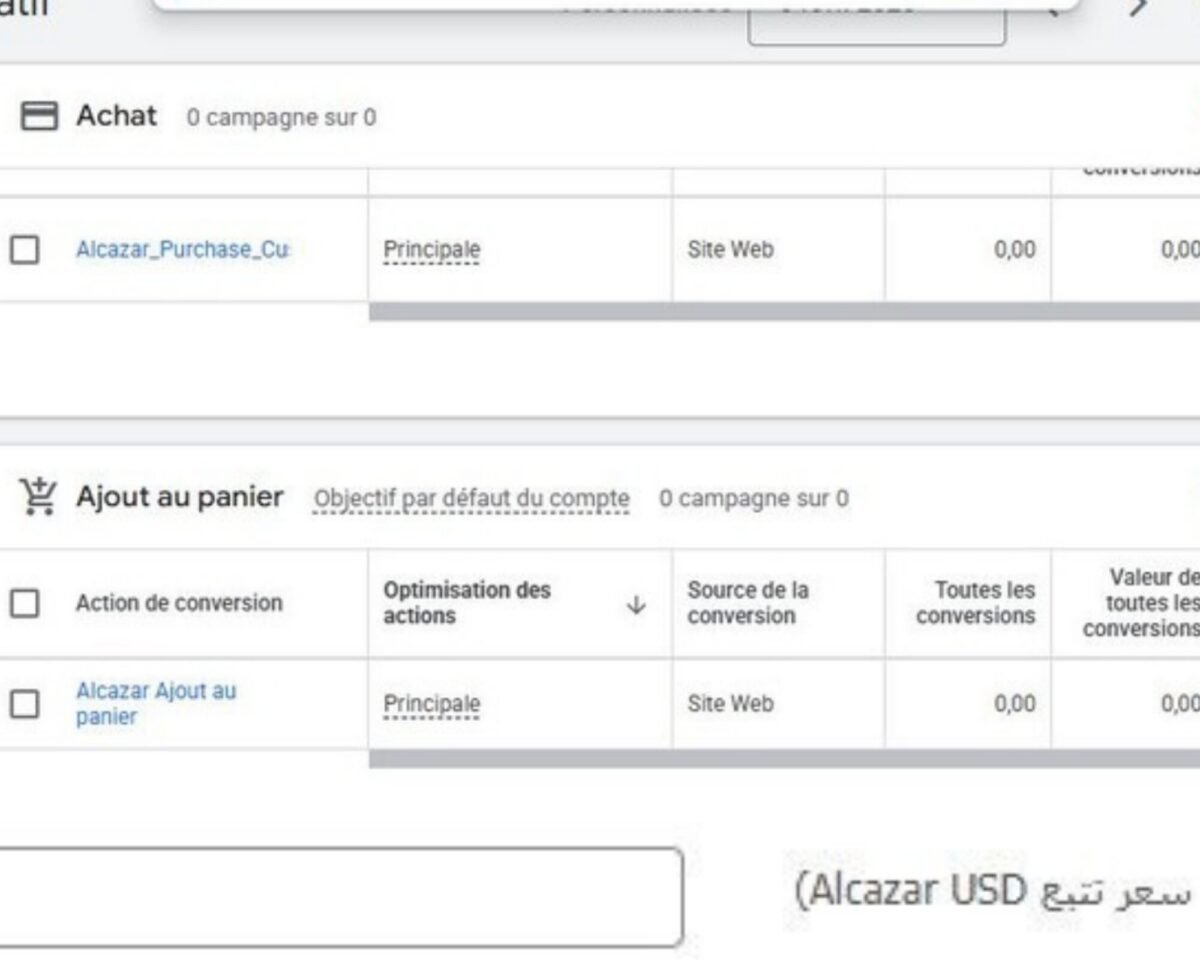Click the credit card icon beside Achat
The width and height of the screenshot is (1200, 960).
click(39, 117)
